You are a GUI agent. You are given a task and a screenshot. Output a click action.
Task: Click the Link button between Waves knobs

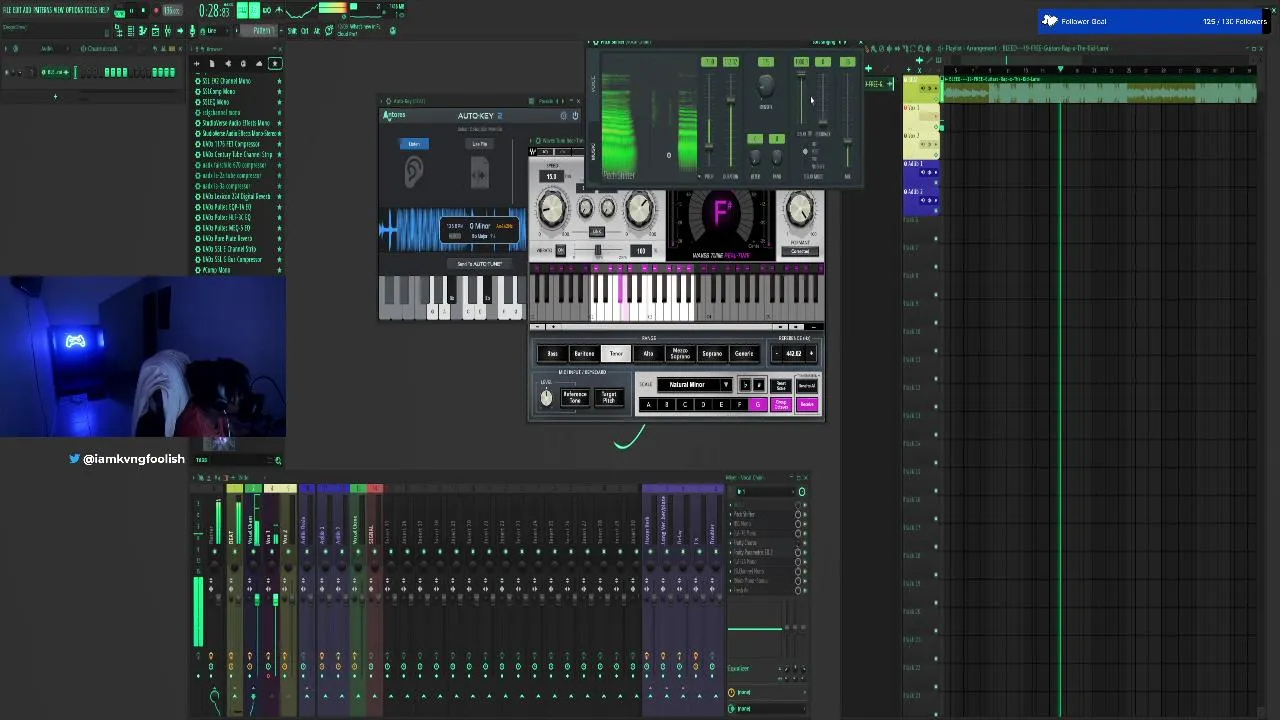(x=597, y=232)
